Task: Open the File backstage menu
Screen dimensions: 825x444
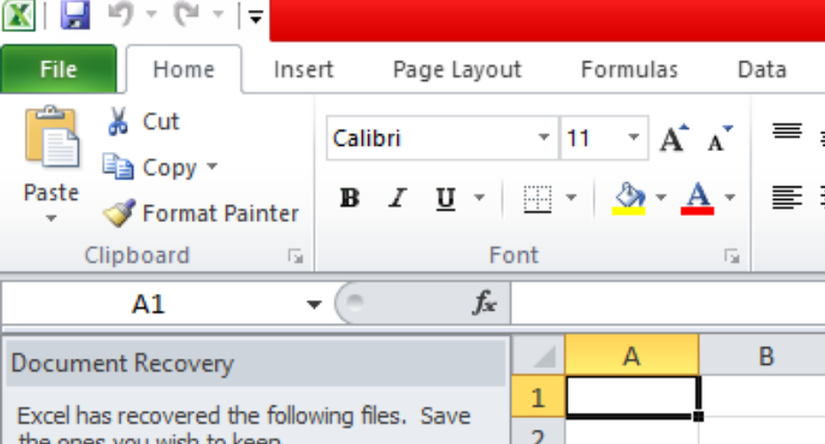Action: tap(58, 69)
